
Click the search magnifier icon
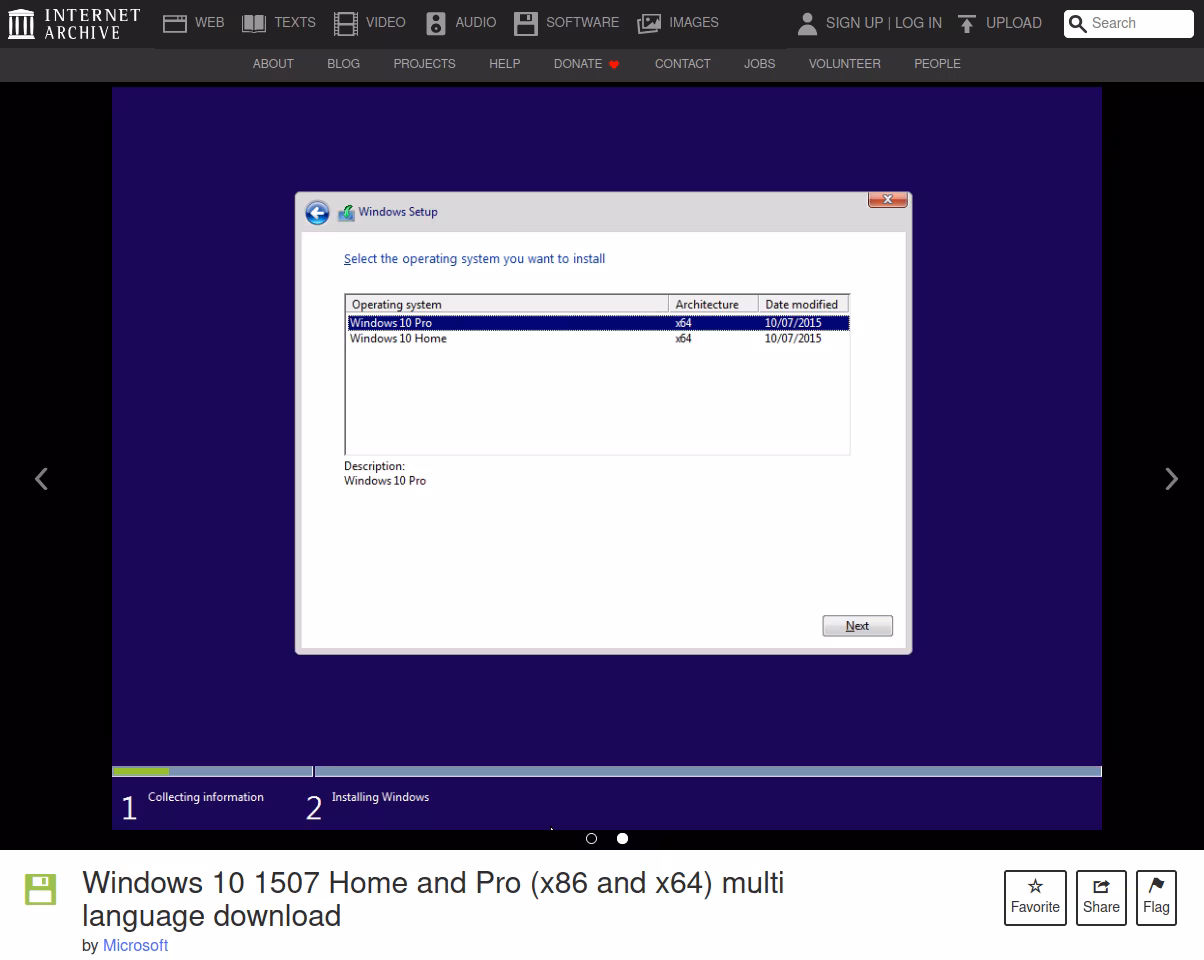click(1077, 24)
